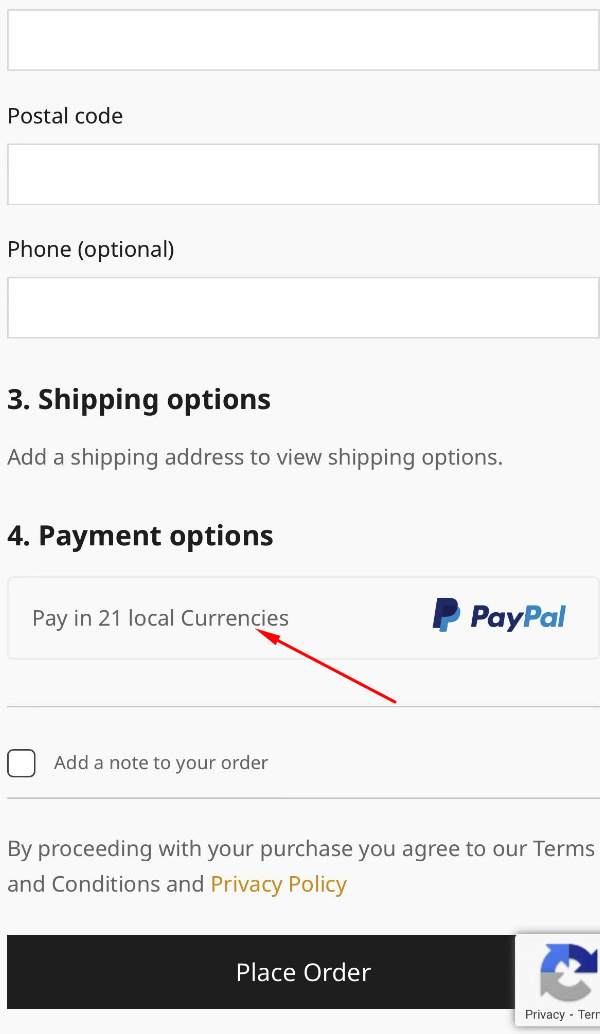Select the Pay in 21 local Currencies text
600x1034 pixels.
pyautogui.click(x=160, y=618)
